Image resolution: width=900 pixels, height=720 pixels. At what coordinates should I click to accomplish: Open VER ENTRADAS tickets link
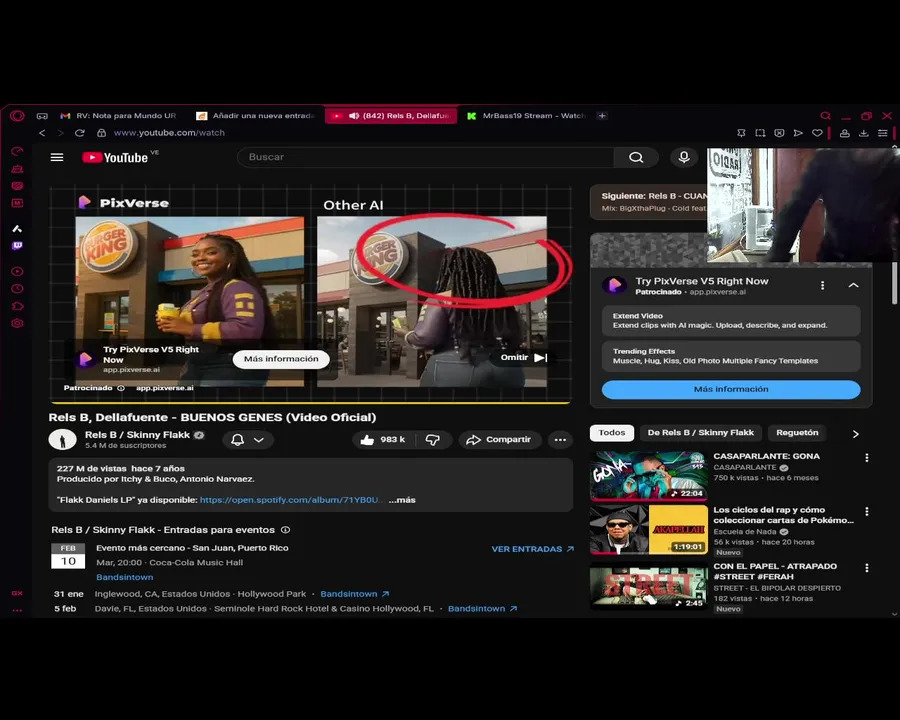pos(532,549)
